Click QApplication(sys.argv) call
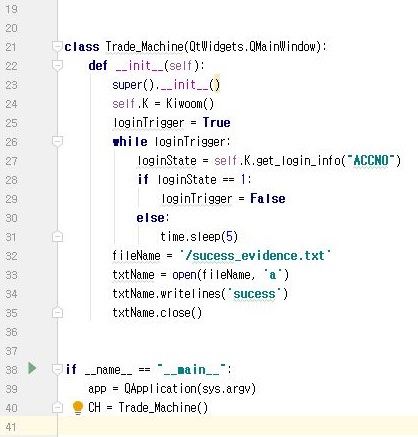 pyautogui.click(x=190, y=389)
